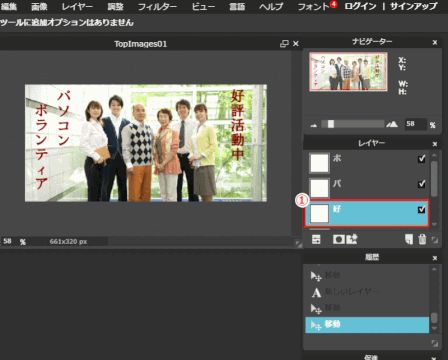Select the highlighted 移動 history entry
The image size is (448, 360).
coord(367,325)
